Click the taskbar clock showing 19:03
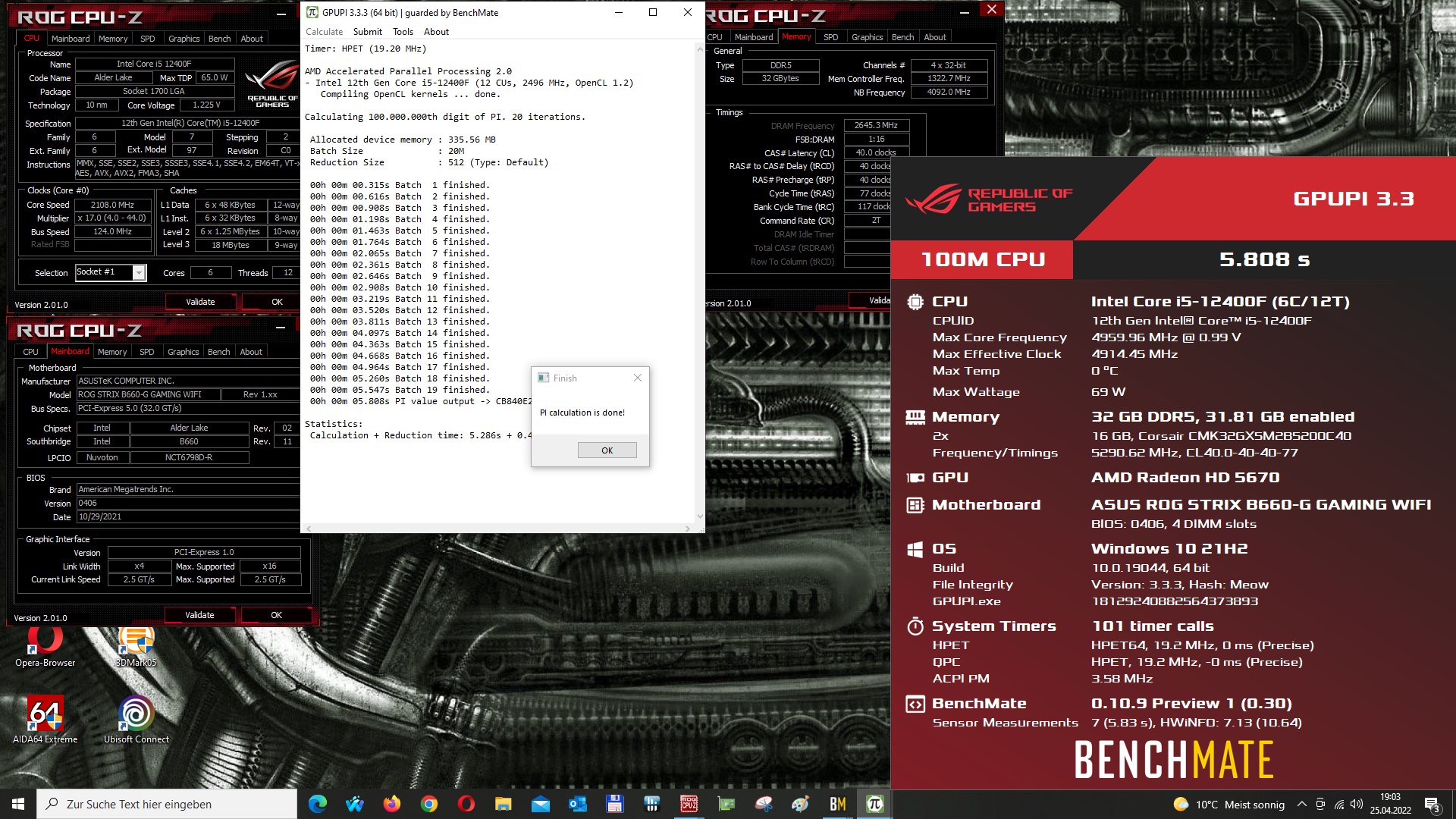Viewport: 1456px width, 819px height. (1390, 804)
